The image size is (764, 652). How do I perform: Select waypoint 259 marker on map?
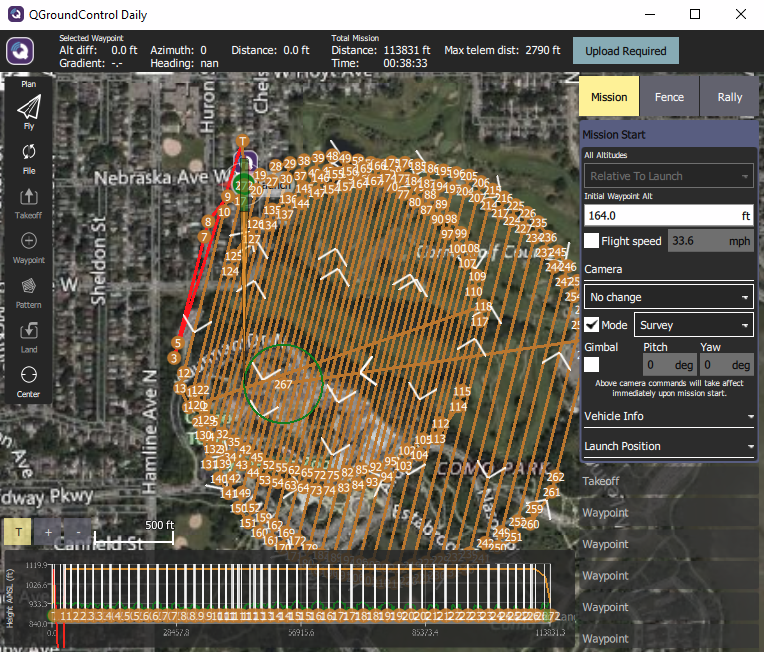[x=534, y=508]
